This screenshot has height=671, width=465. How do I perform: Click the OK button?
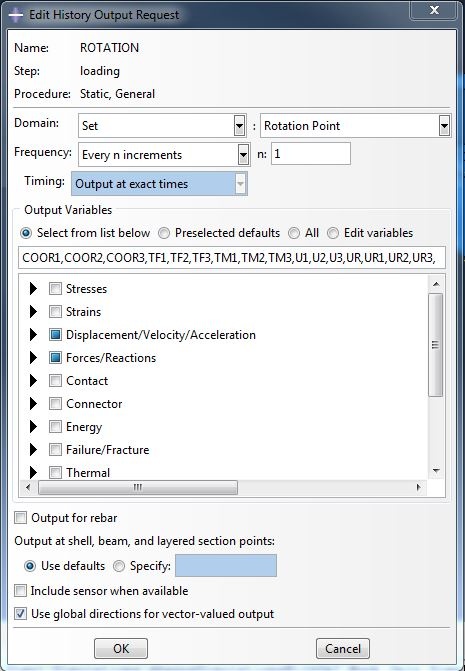[121, 649]
